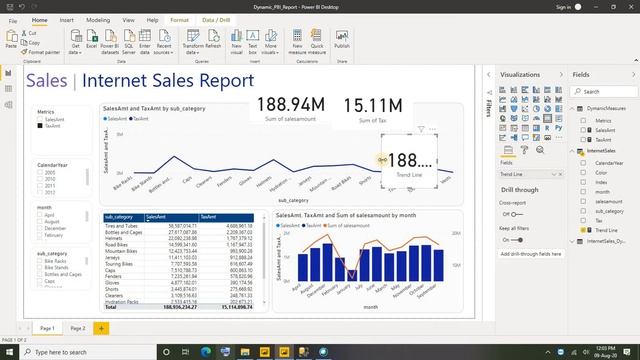Click the Paste icon in Clipboard group
The width and height of the screenshot is (640, 360).
[x=11, y=39]
